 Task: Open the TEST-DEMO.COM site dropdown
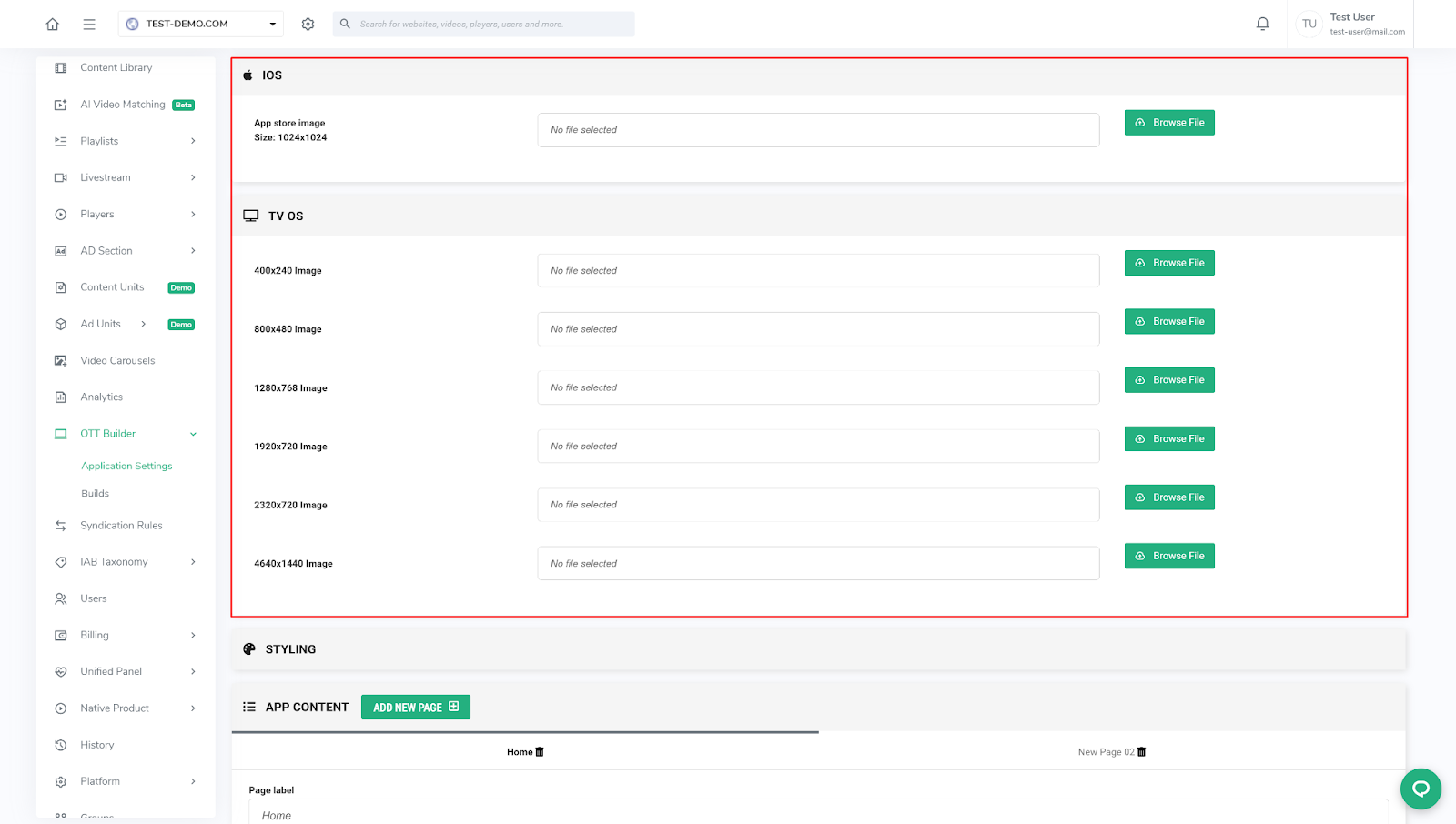pyautogui.click(x=200, y=25)
